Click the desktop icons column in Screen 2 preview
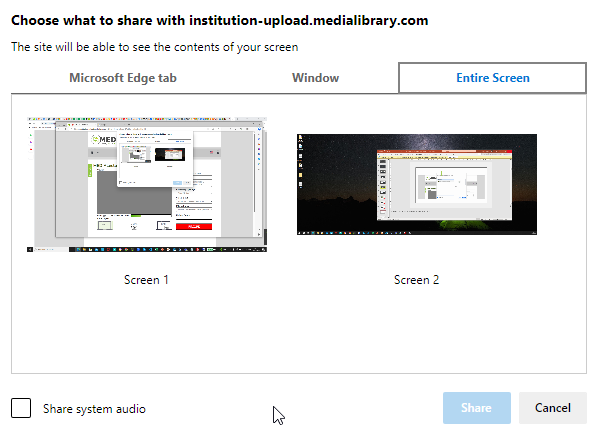The width and height of the screenshot is (598, 438). pyautogui.click(x=301, y=161)
